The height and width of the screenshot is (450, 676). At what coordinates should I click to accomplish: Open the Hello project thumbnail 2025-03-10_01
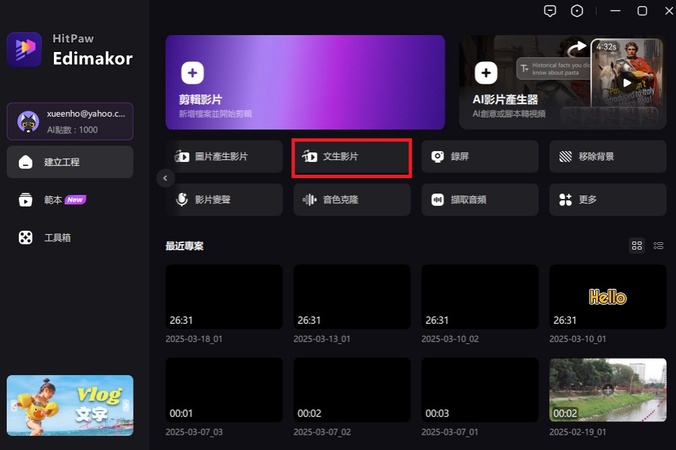(x=608, y=297)
